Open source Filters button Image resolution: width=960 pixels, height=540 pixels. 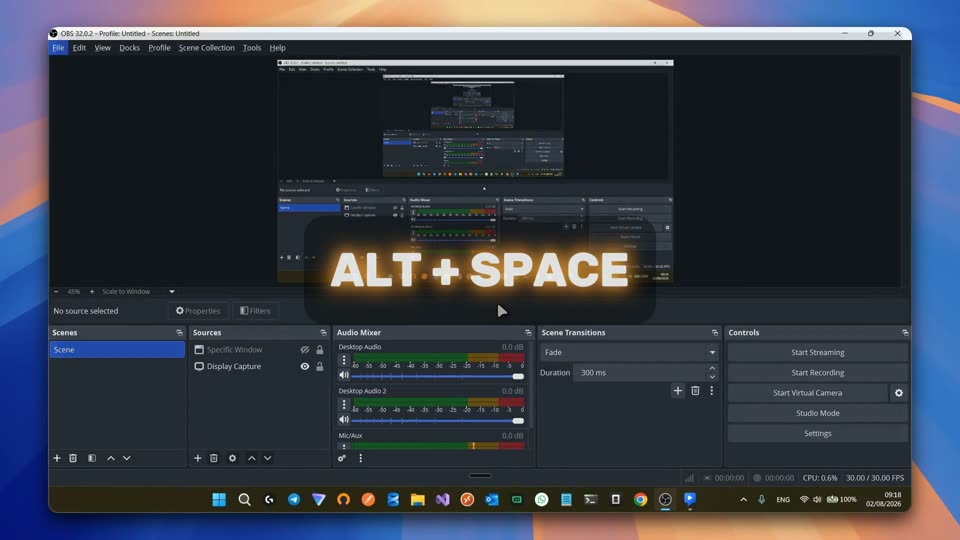(255, 311)
